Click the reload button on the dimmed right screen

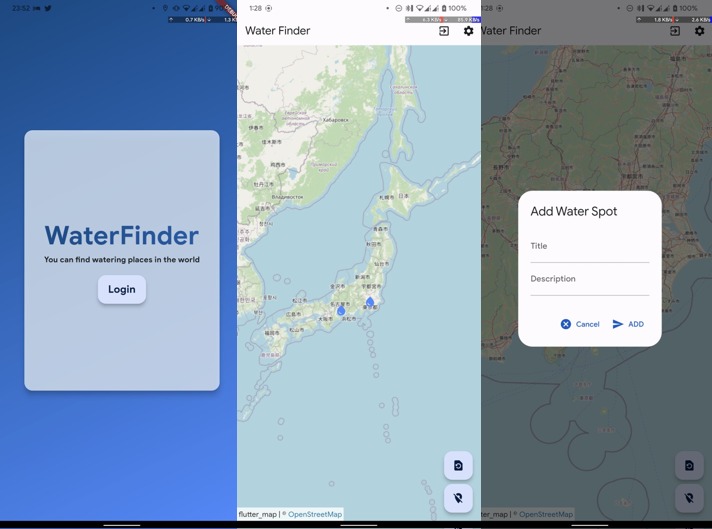point(689,465)
